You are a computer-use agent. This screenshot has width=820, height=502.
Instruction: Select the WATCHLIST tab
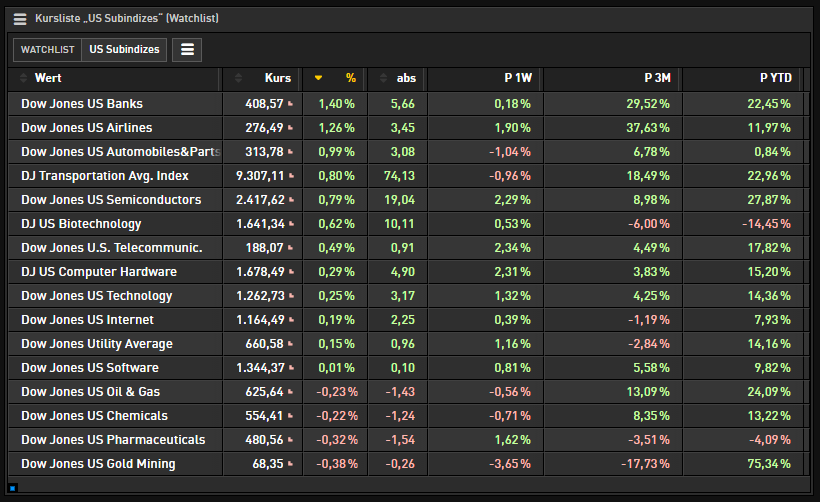coord(48,50)
